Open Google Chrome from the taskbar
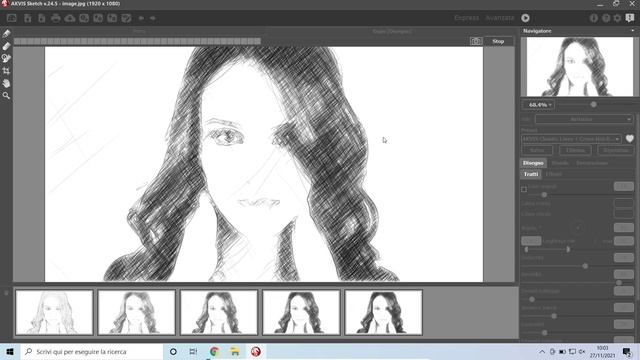 coord(214,351)
